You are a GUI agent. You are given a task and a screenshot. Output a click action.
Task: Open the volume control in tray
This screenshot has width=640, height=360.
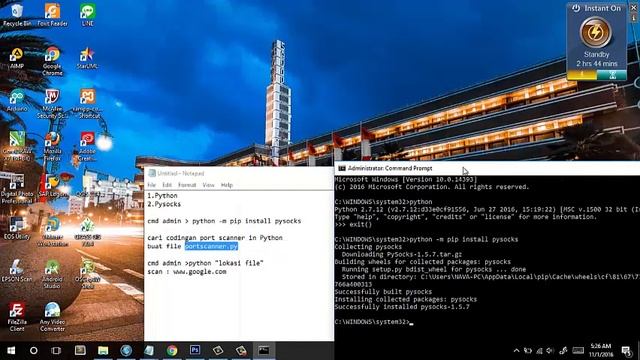(x=550, y=351)
